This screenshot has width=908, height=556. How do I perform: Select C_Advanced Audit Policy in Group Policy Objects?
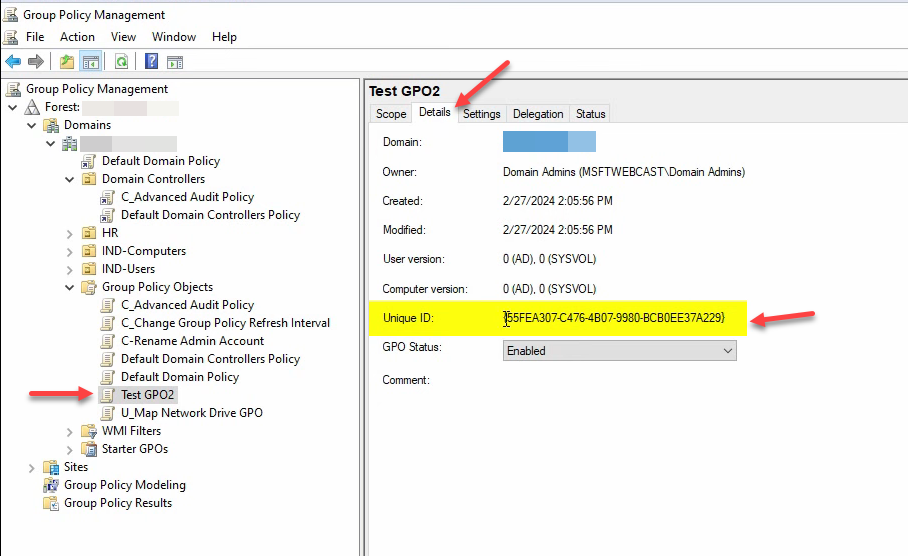[x=187, y=305]
